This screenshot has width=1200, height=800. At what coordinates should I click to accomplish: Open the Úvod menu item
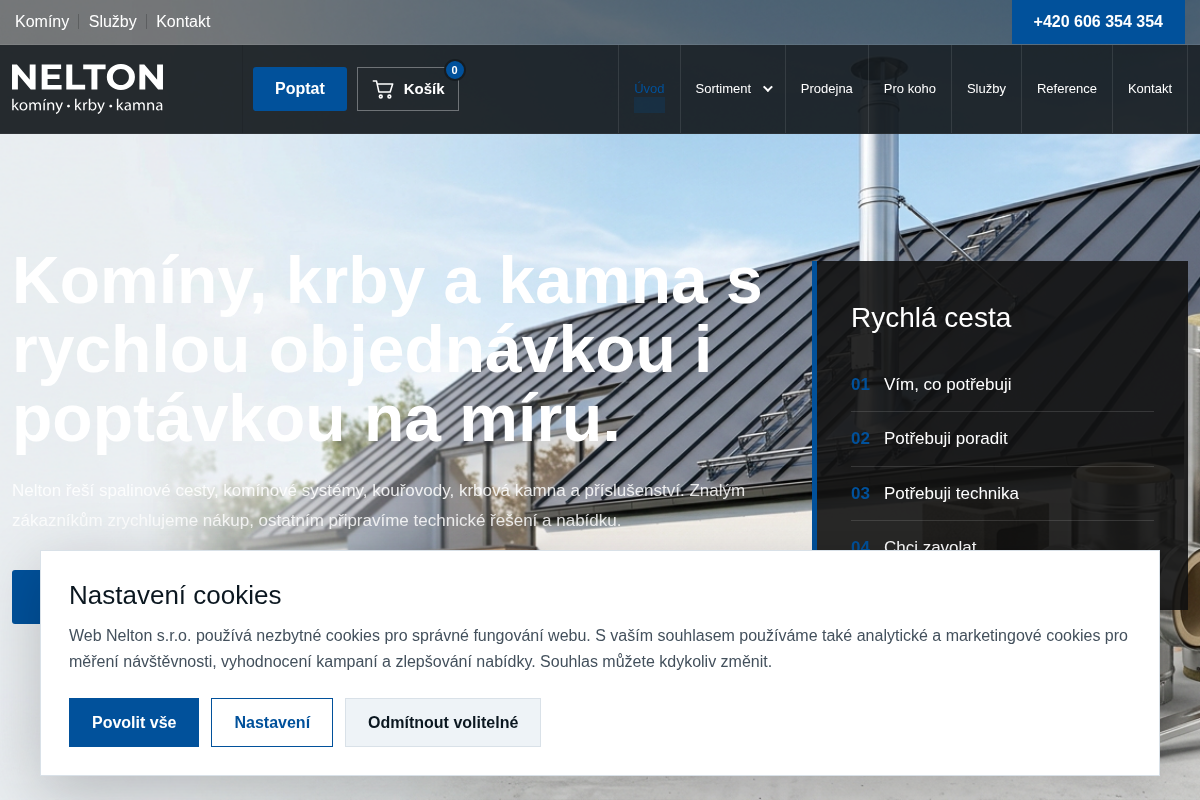pos(649,89)
